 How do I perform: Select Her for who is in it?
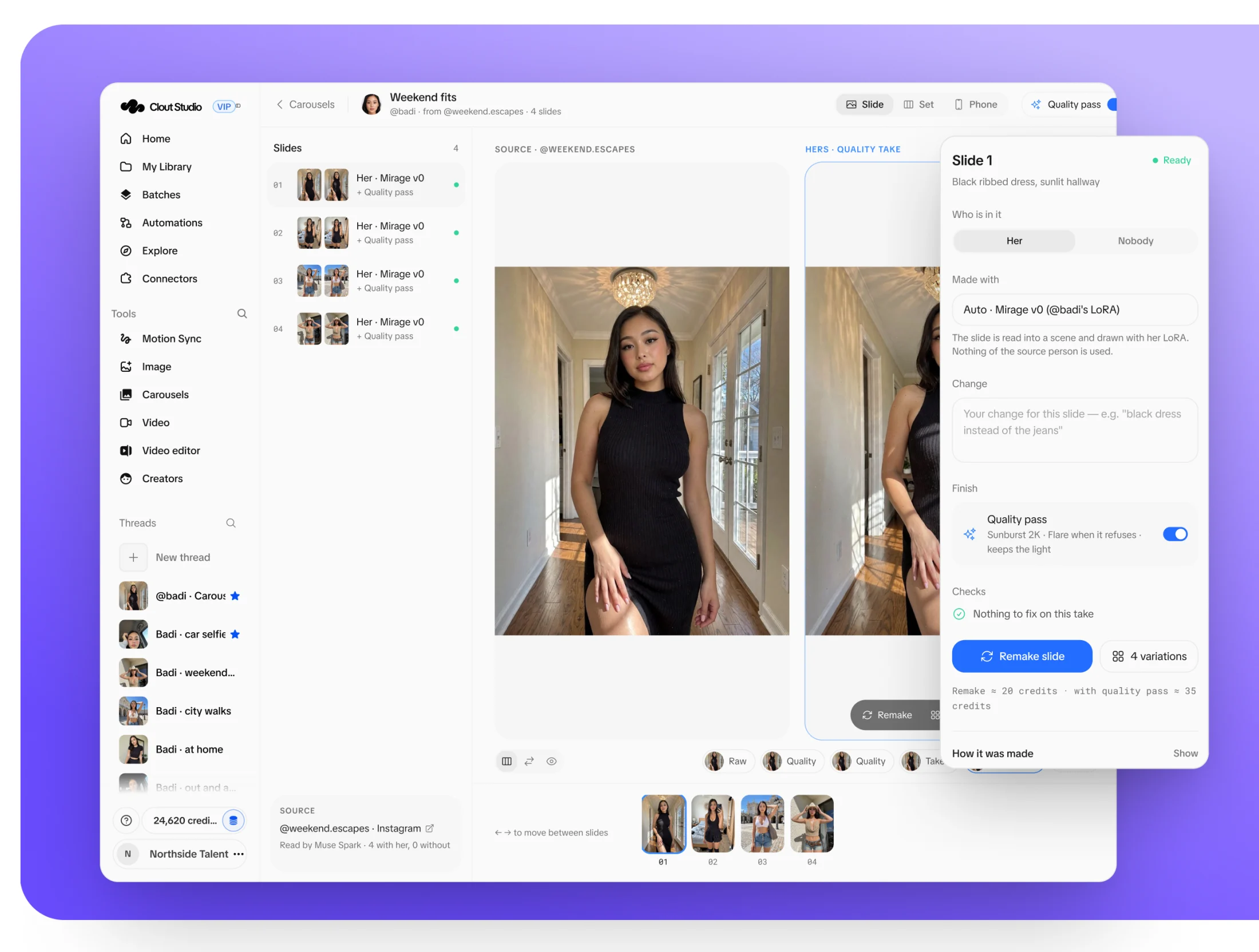1014,241
